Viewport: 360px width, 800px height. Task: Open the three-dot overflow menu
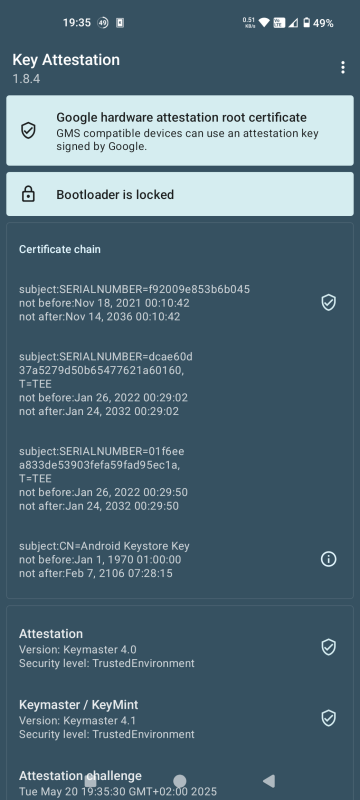[343, 67]
